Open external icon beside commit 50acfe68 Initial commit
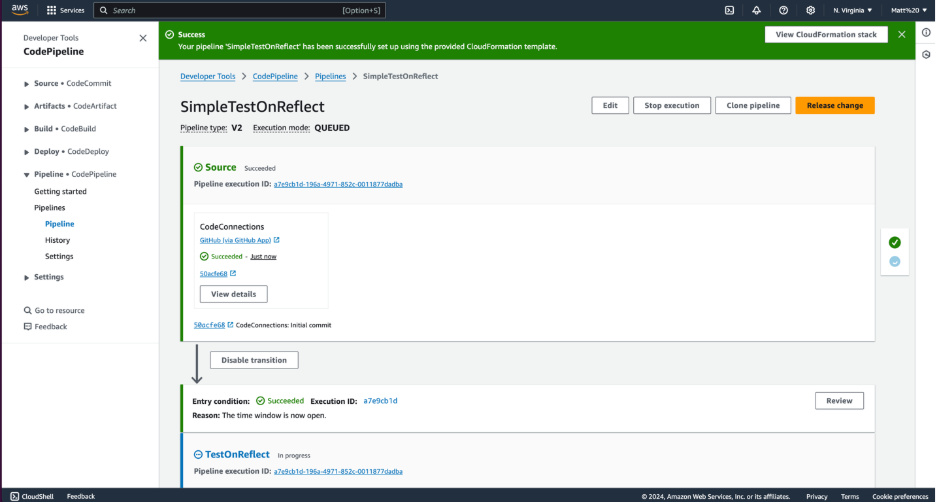This screenshot has width=936, height=502. click(x=230, y=325)
